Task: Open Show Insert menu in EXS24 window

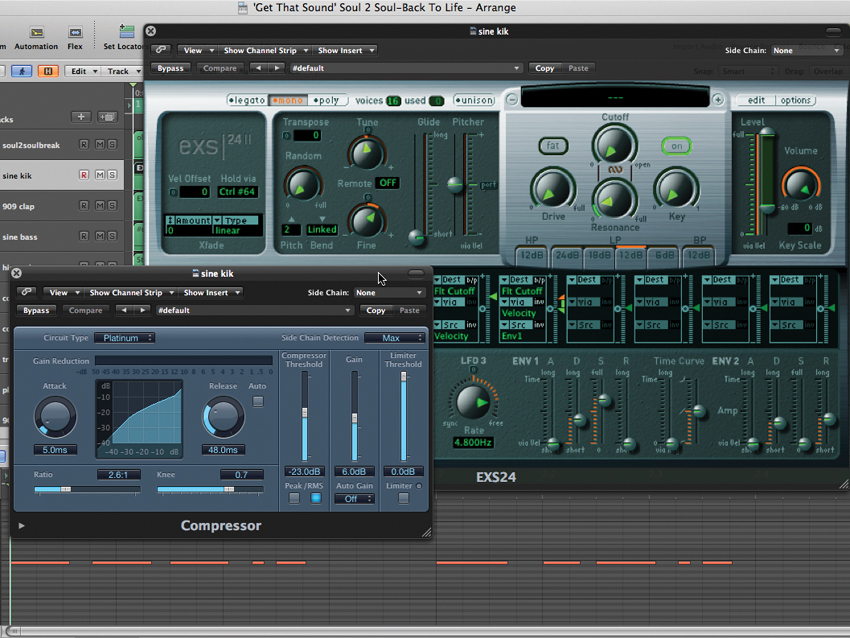Action: click(x=346, y=50)
